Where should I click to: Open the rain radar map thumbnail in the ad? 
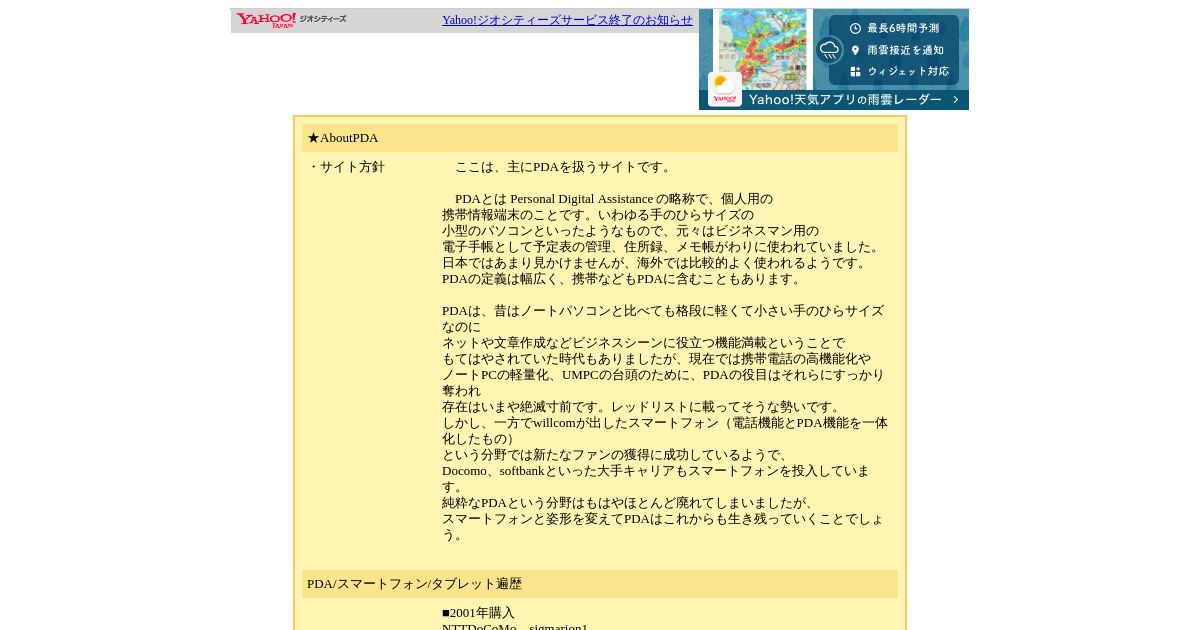(x=762, y=49)
